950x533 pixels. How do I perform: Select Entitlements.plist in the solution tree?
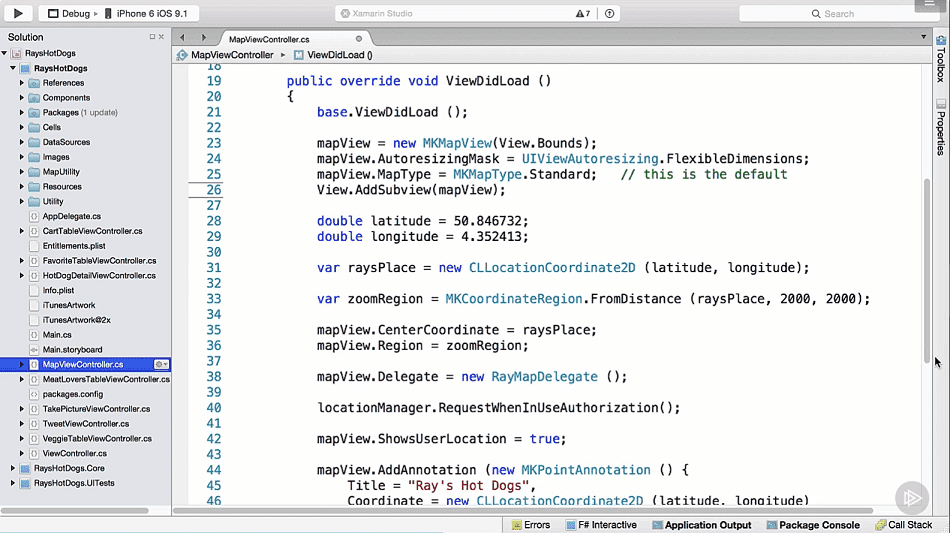tap(74, 246)
